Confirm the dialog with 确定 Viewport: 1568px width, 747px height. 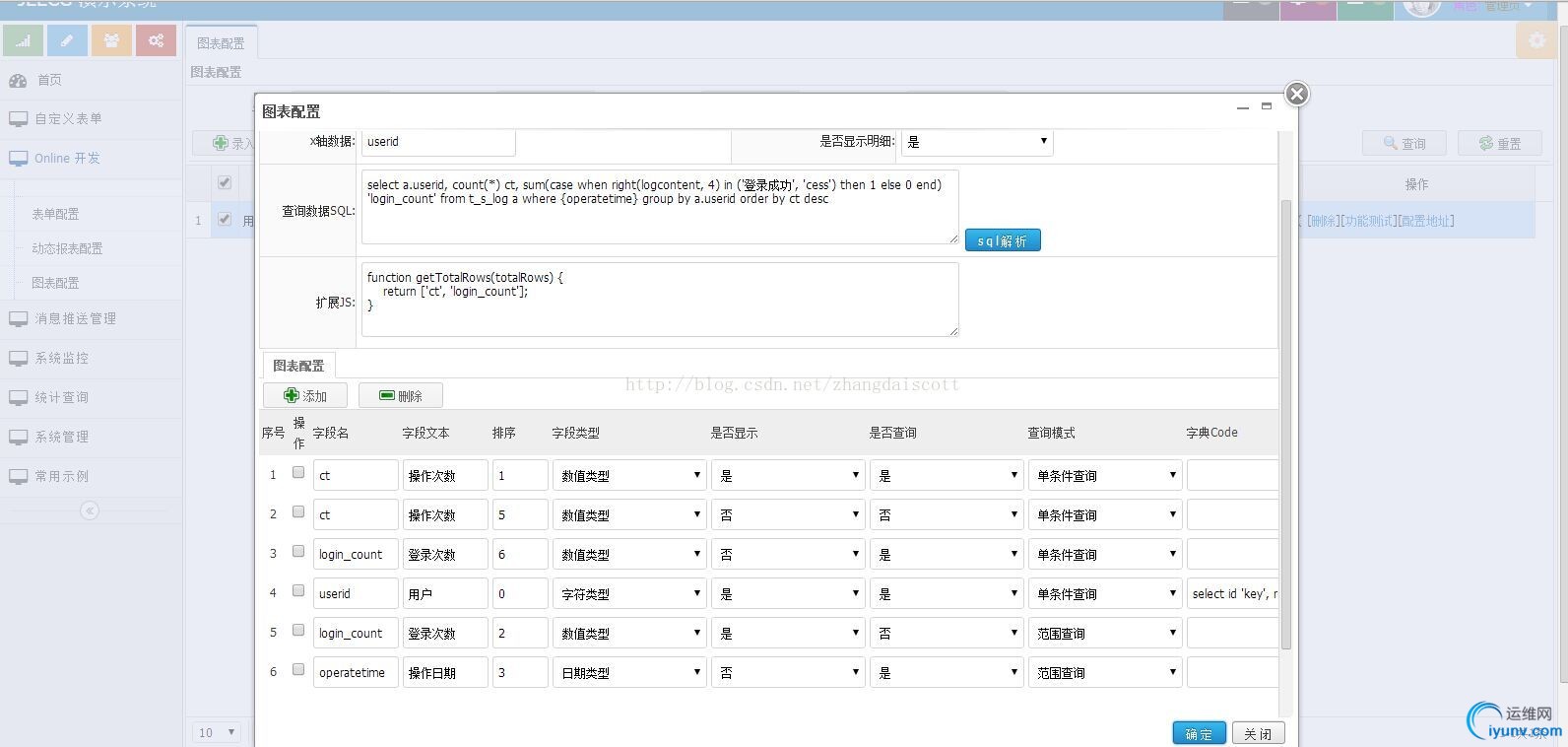1199,733
